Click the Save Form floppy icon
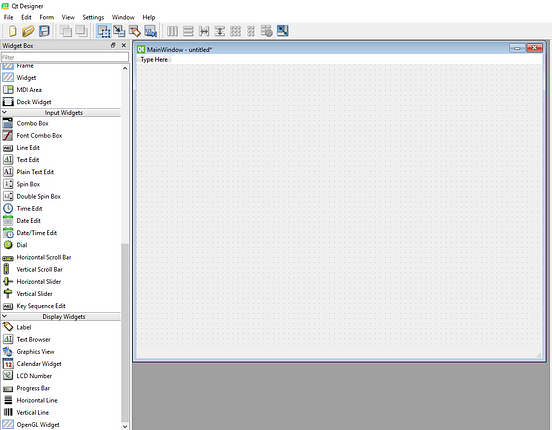 [44, 31]
